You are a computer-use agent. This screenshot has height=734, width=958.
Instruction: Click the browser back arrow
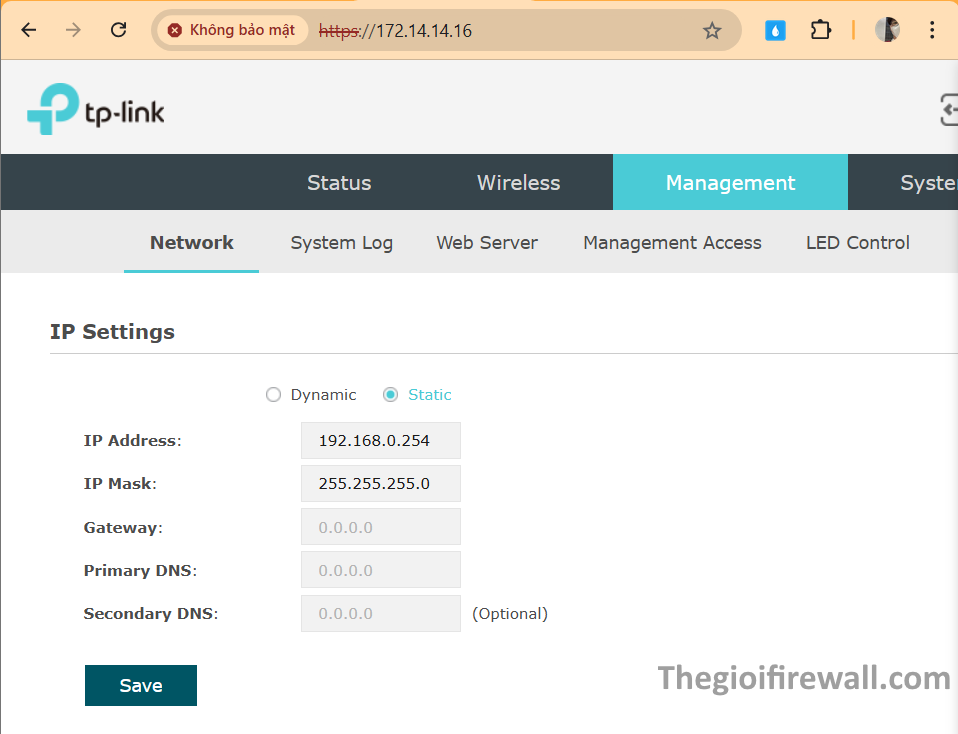point(28,30)
